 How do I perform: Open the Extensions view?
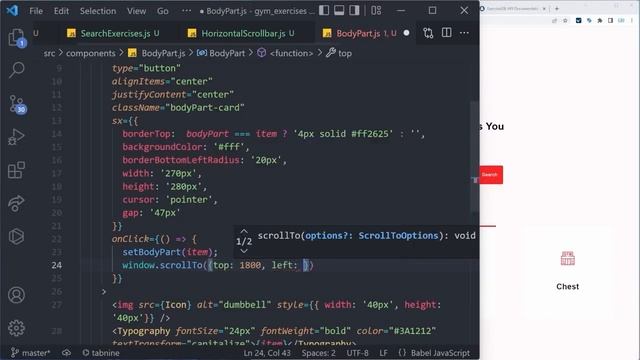(16, 170)
